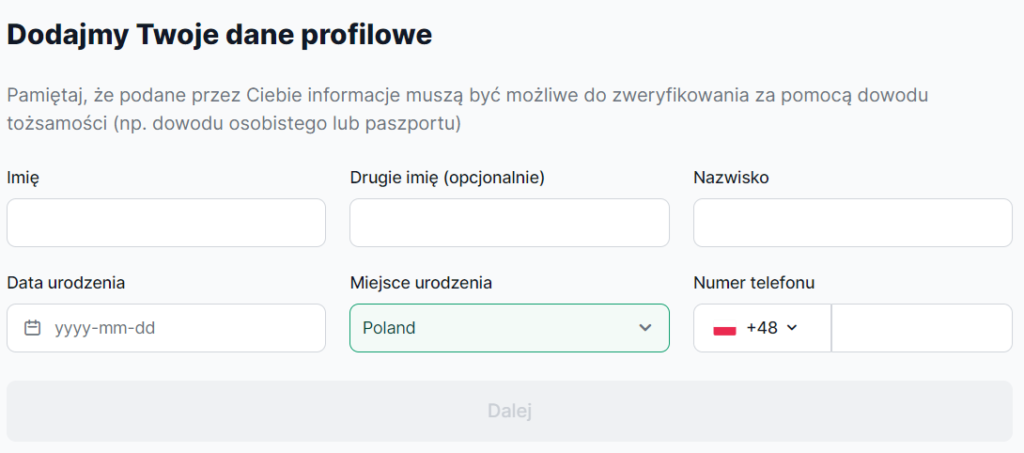This screenshot has height=453, width=1024.
Task: Click into the Drugie imię input box
Action: [x=509, y=223]
